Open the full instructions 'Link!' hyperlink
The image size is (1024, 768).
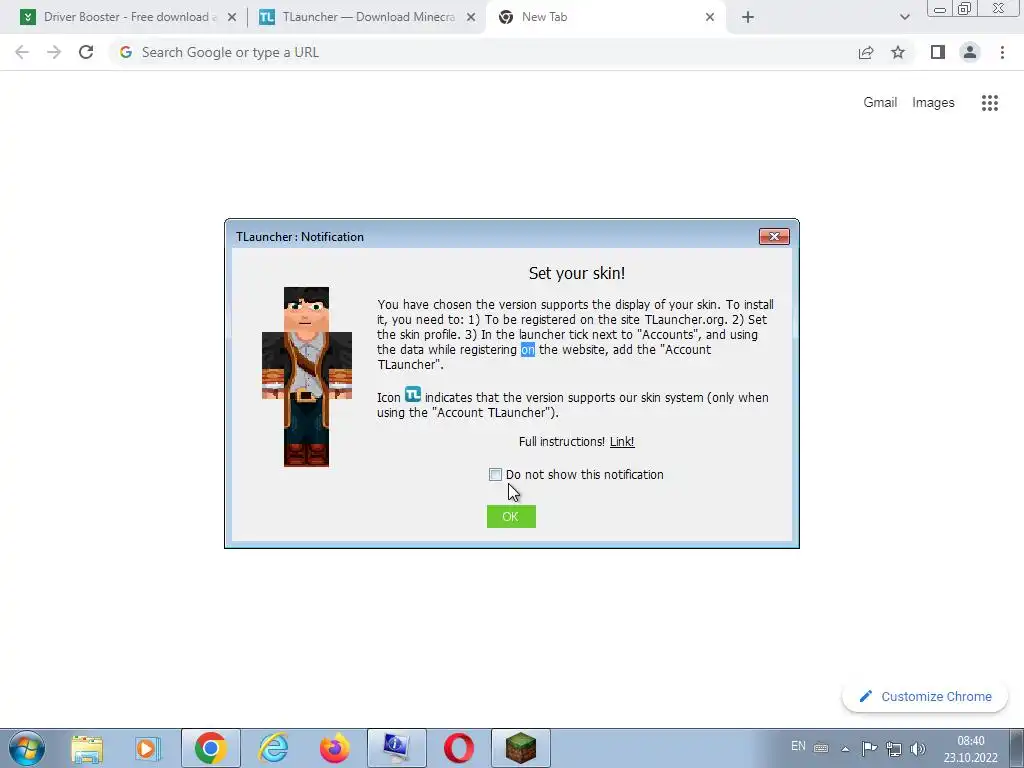point(622,441)
